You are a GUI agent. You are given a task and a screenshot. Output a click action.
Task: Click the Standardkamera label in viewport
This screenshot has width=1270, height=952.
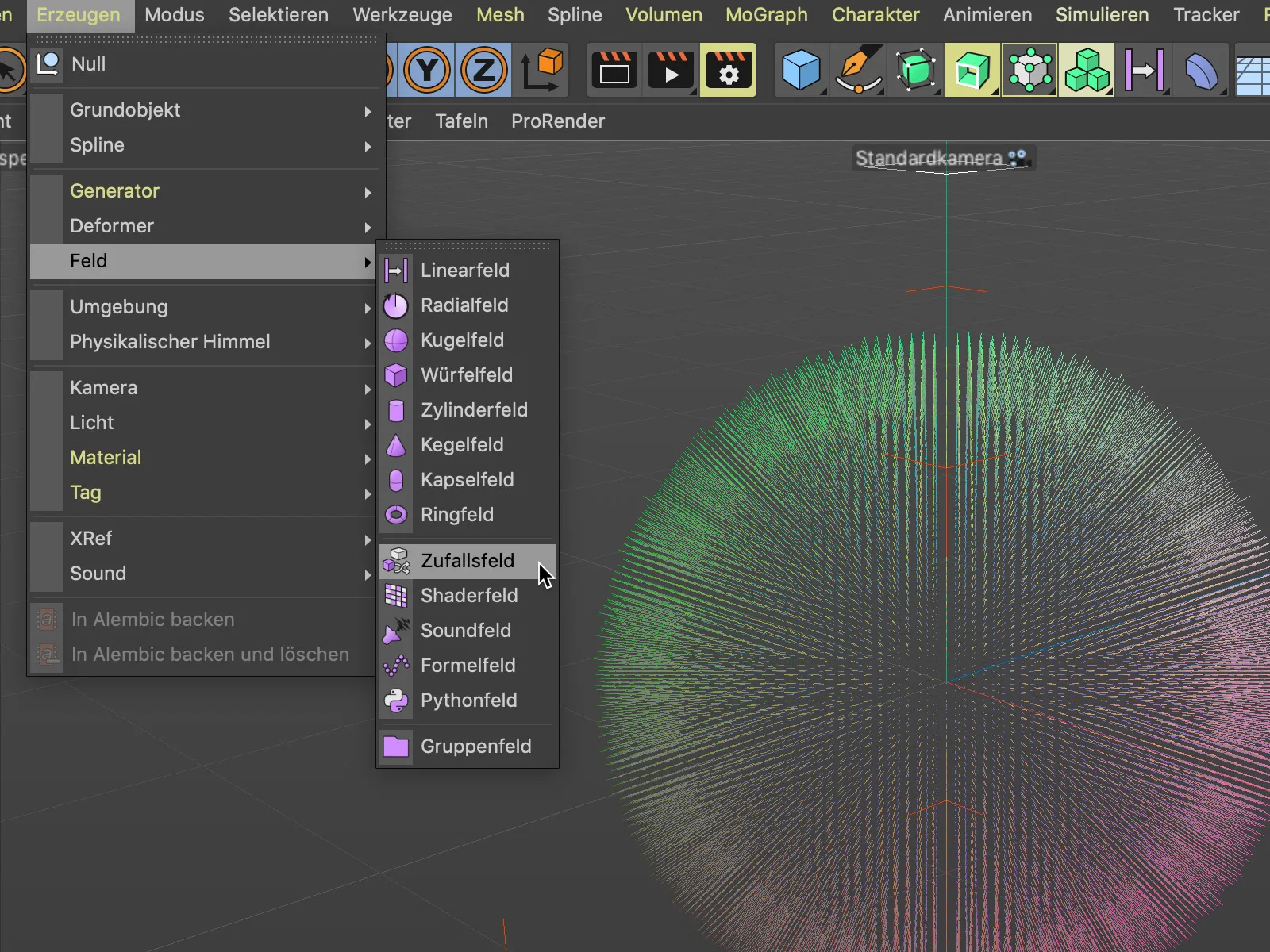click(x=929, y=158)
